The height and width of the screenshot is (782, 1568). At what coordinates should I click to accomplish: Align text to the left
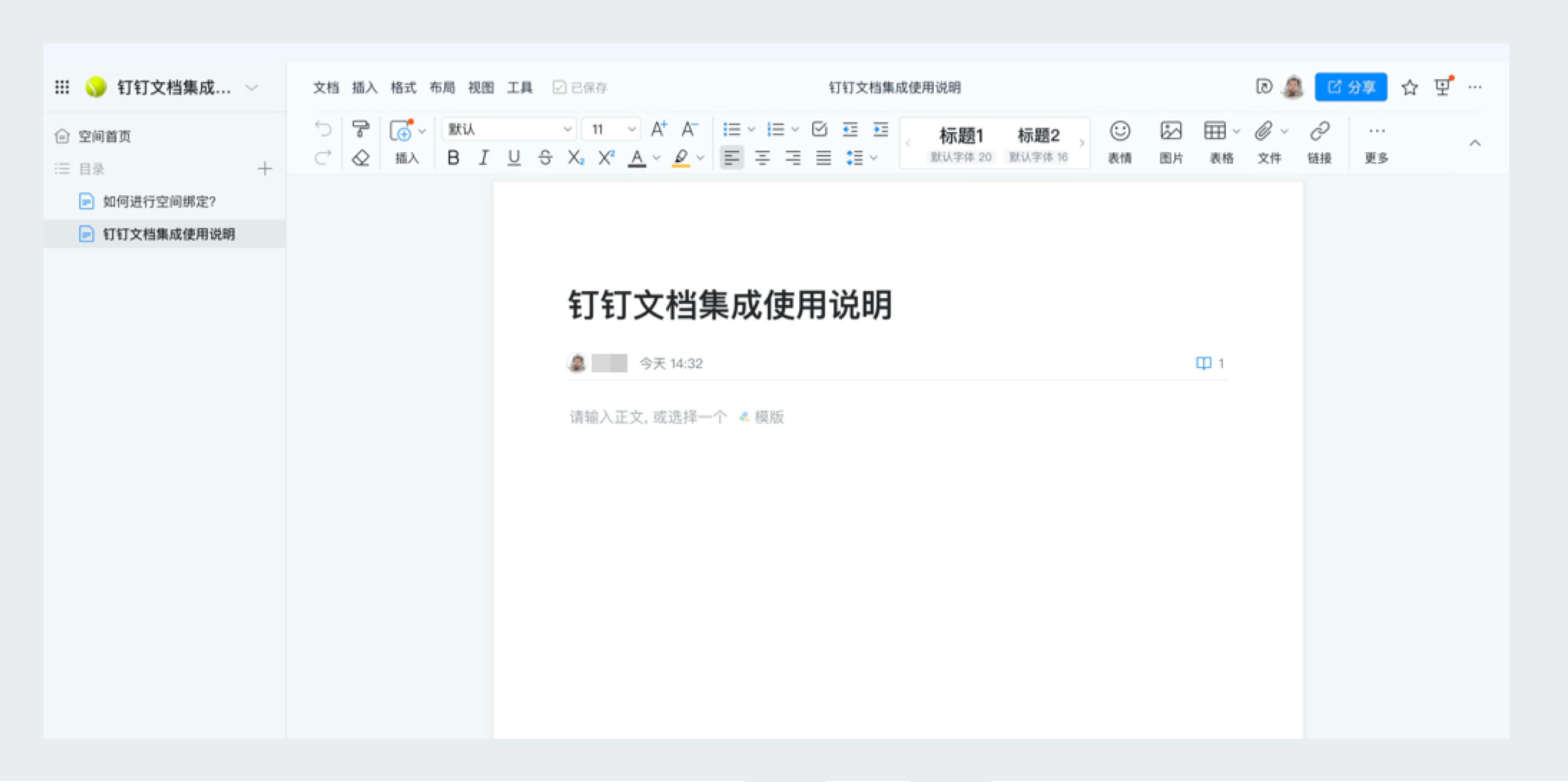tap(732, 158)
